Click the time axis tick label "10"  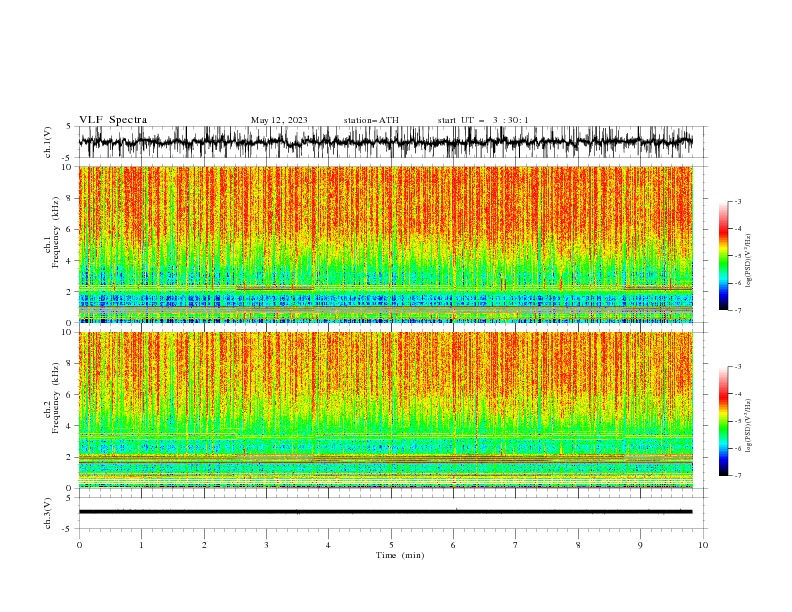(x=703, y=545)
